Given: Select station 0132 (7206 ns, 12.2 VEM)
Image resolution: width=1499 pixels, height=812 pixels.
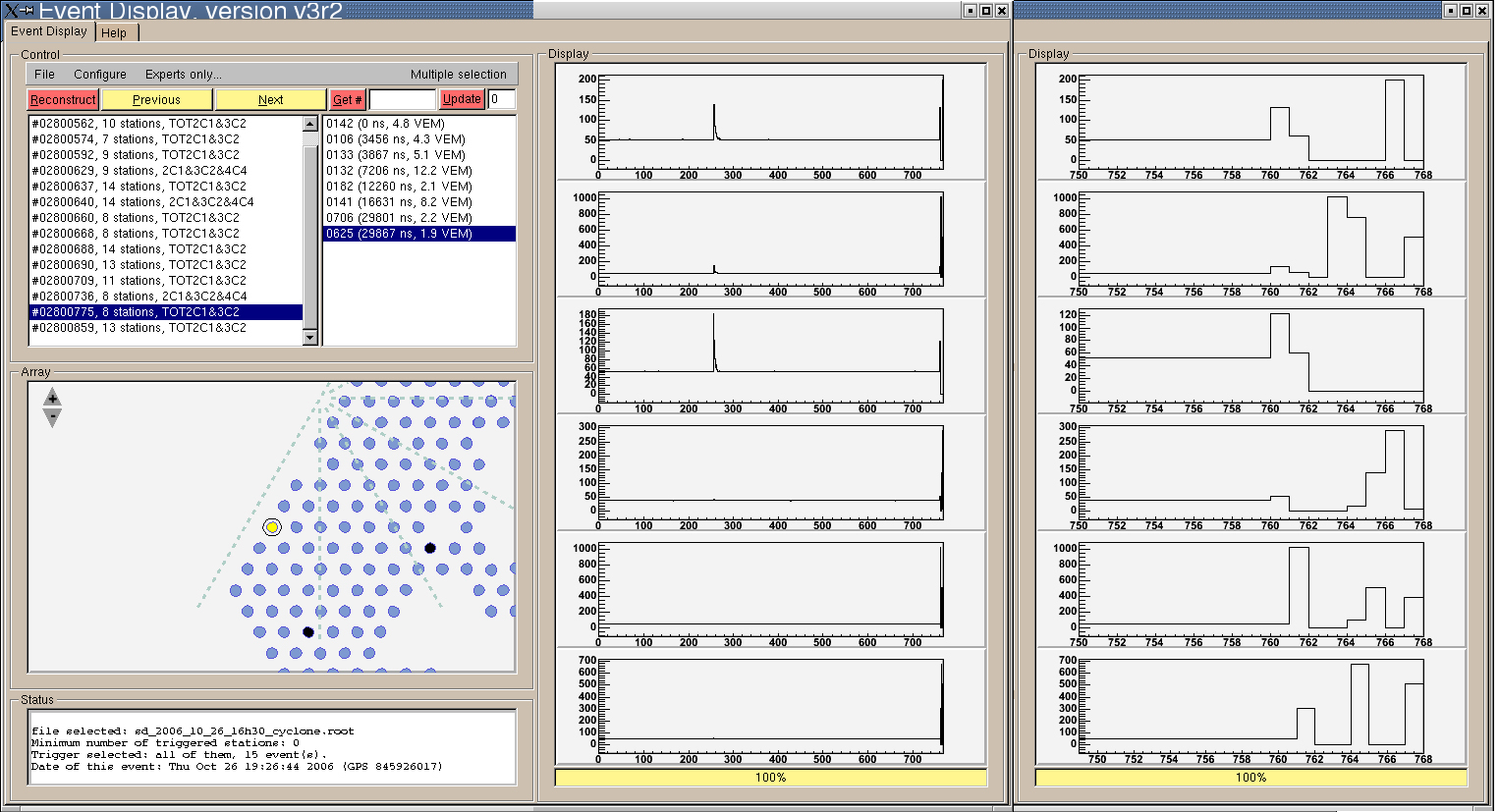Looking at the screenshot, I should pos(419,171).
